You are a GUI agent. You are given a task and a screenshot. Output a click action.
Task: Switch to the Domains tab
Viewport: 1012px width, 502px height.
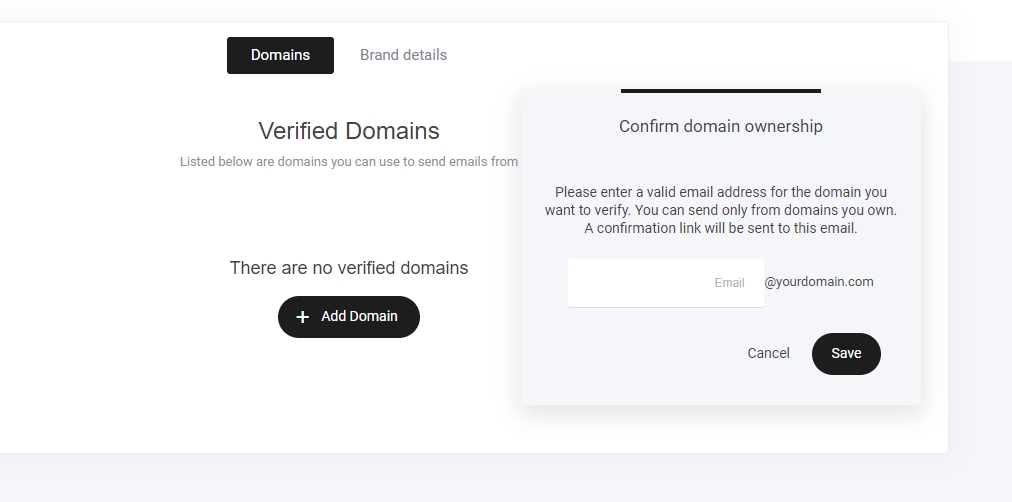pos(280,55)
